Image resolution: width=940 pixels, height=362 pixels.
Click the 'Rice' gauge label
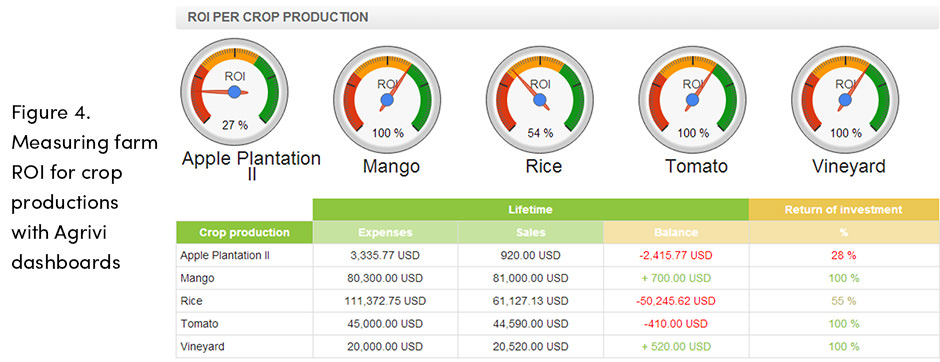coord(544,166)
